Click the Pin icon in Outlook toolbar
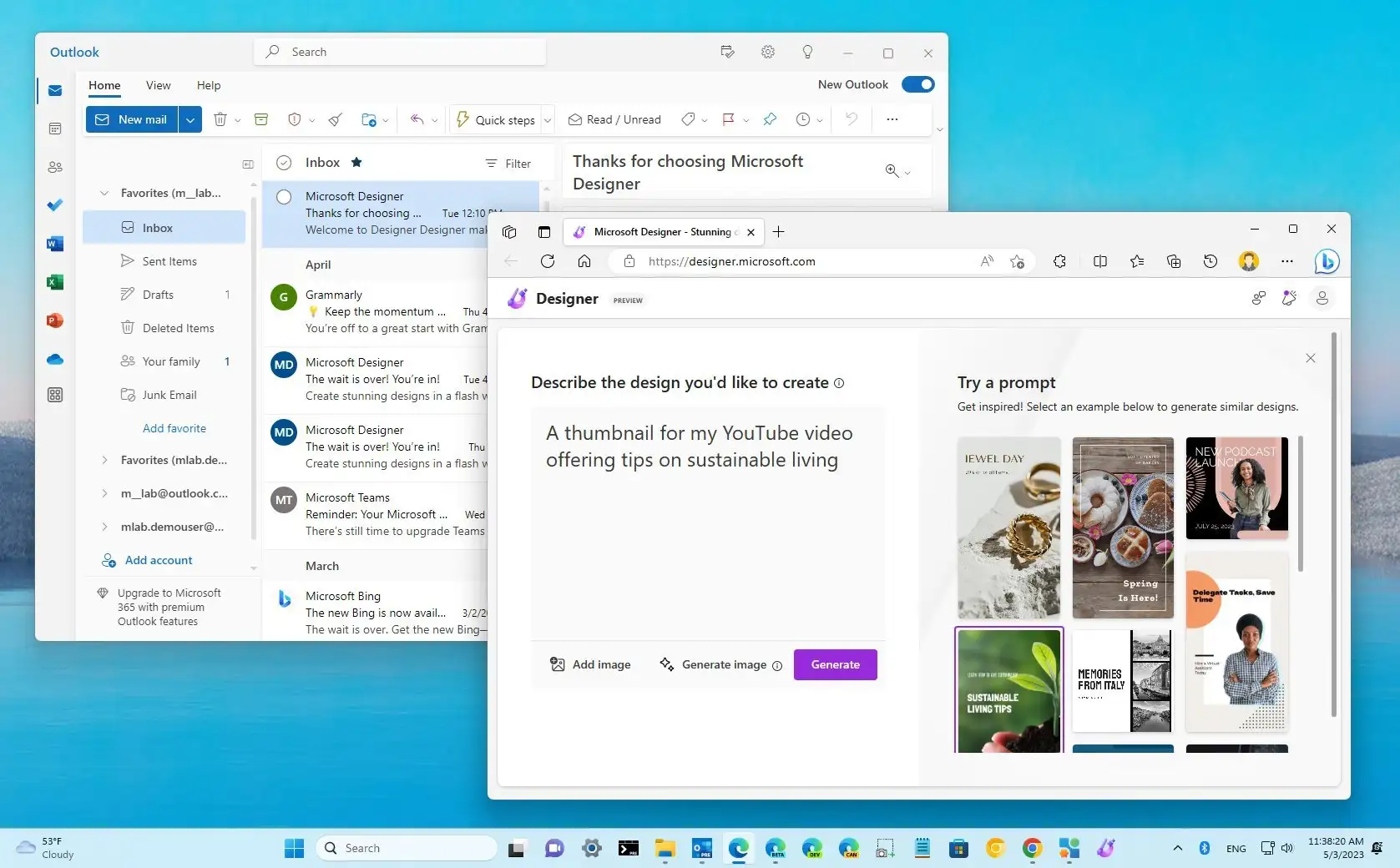 (770, 119)
